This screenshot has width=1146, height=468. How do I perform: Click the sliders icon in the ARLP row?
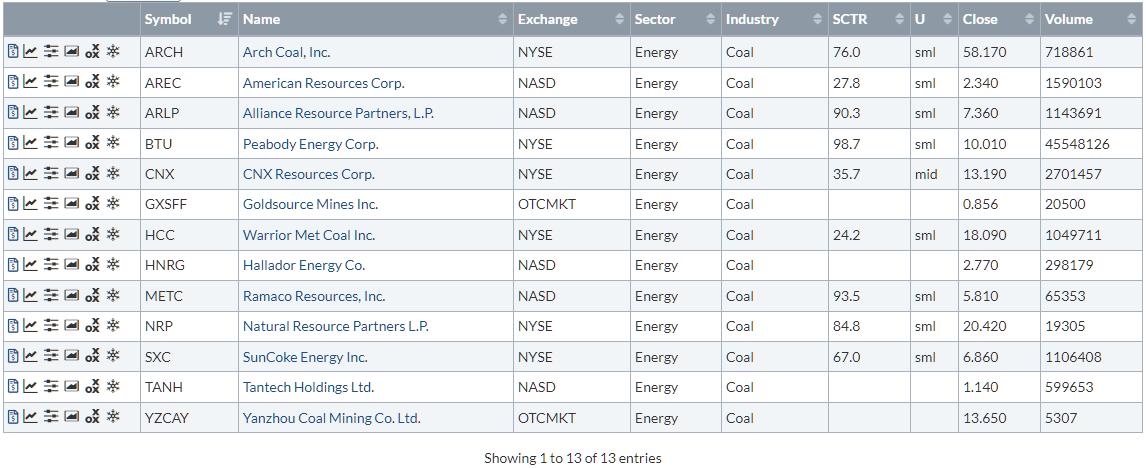pyautogui.click(x=51, y=113)
